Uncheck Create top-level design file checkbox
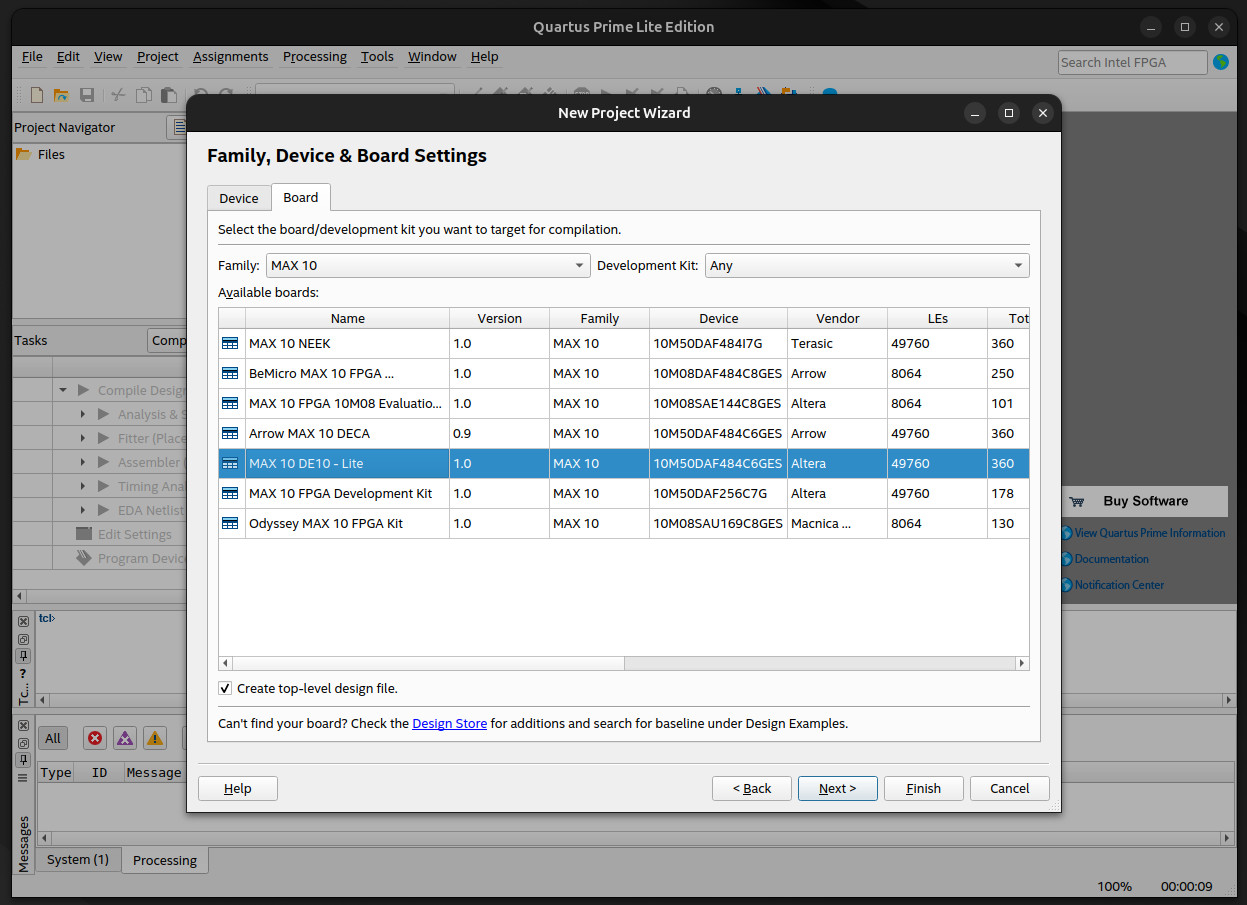This screenshot has height=905, width=1247. [225, 688]
